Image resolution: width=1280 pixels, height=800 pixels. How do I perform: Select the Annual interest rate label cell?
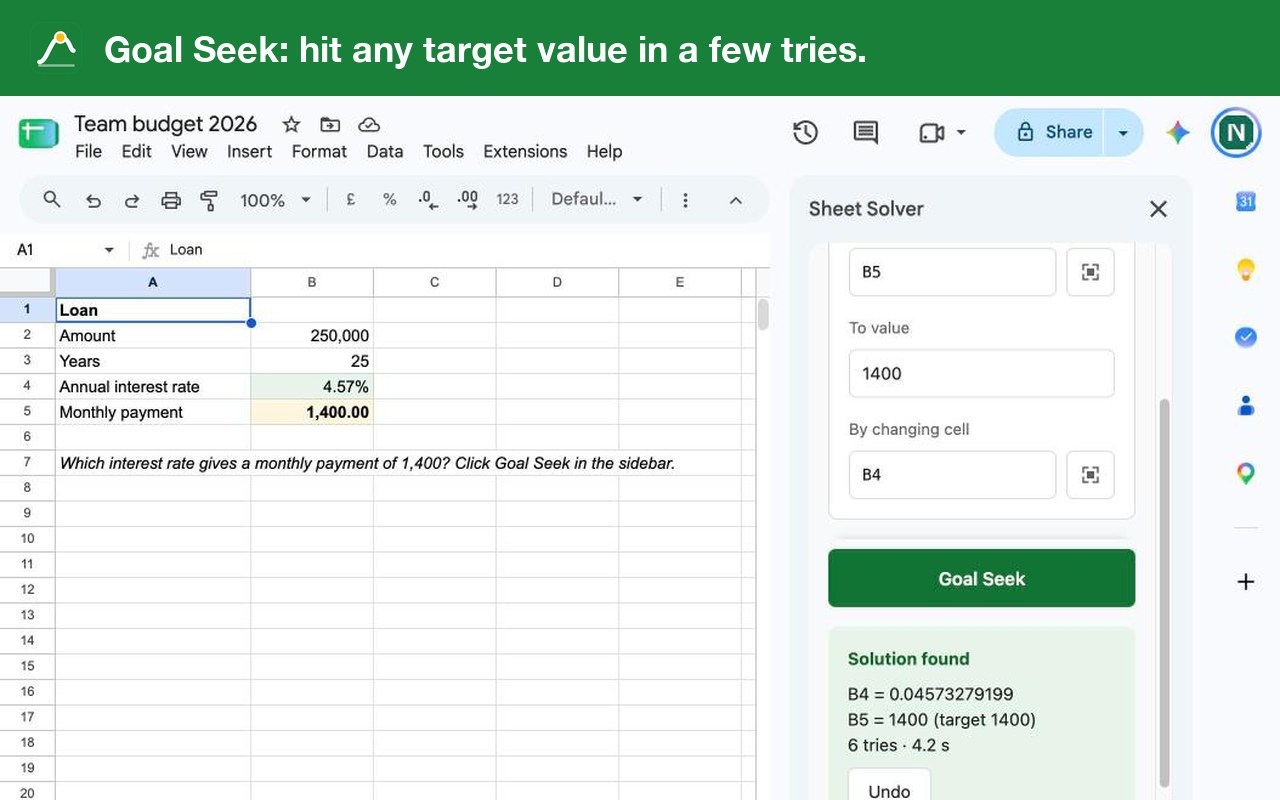pos(153,387)
